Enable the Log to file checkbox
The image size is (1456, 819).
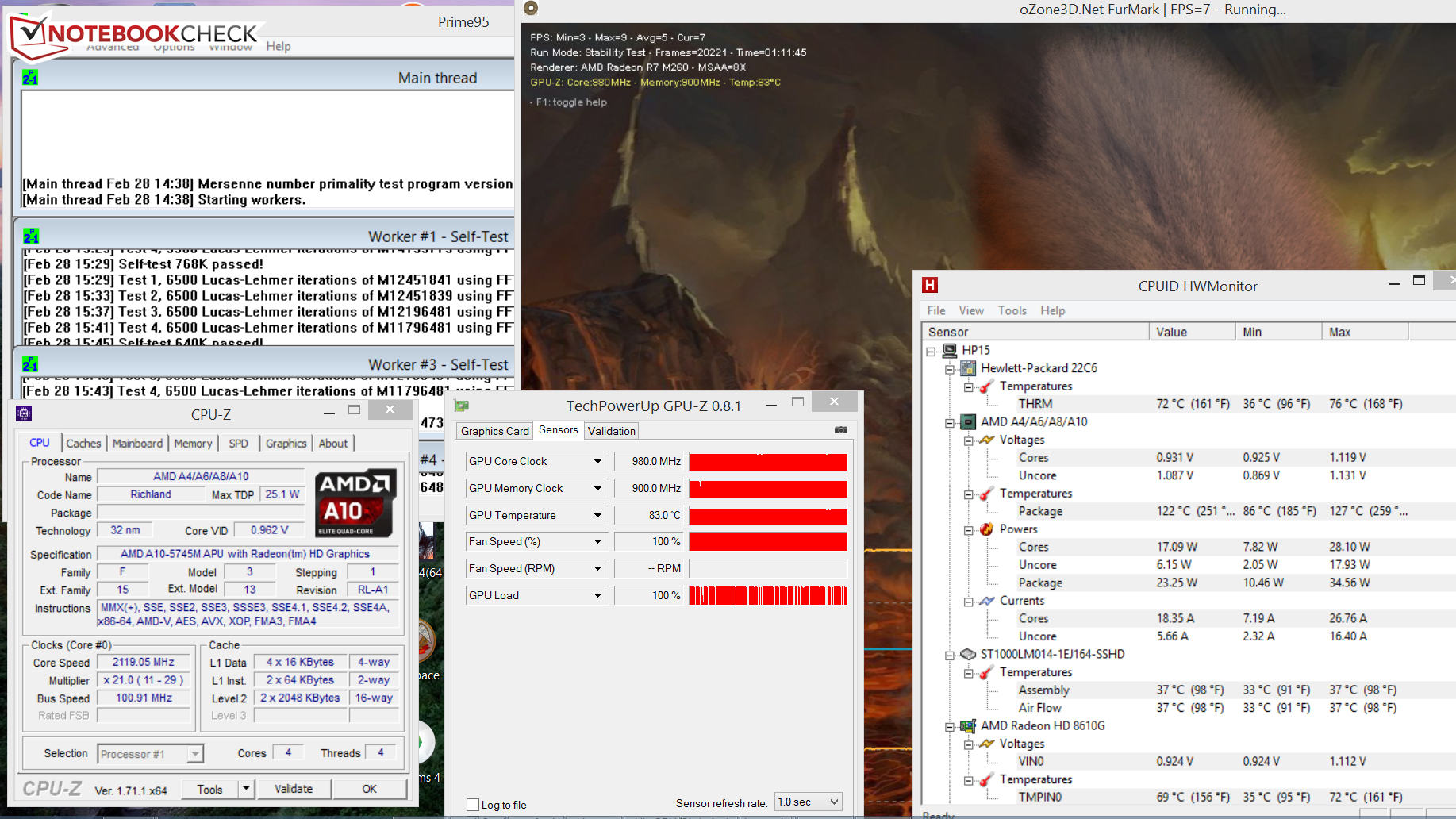pos(473,805)
